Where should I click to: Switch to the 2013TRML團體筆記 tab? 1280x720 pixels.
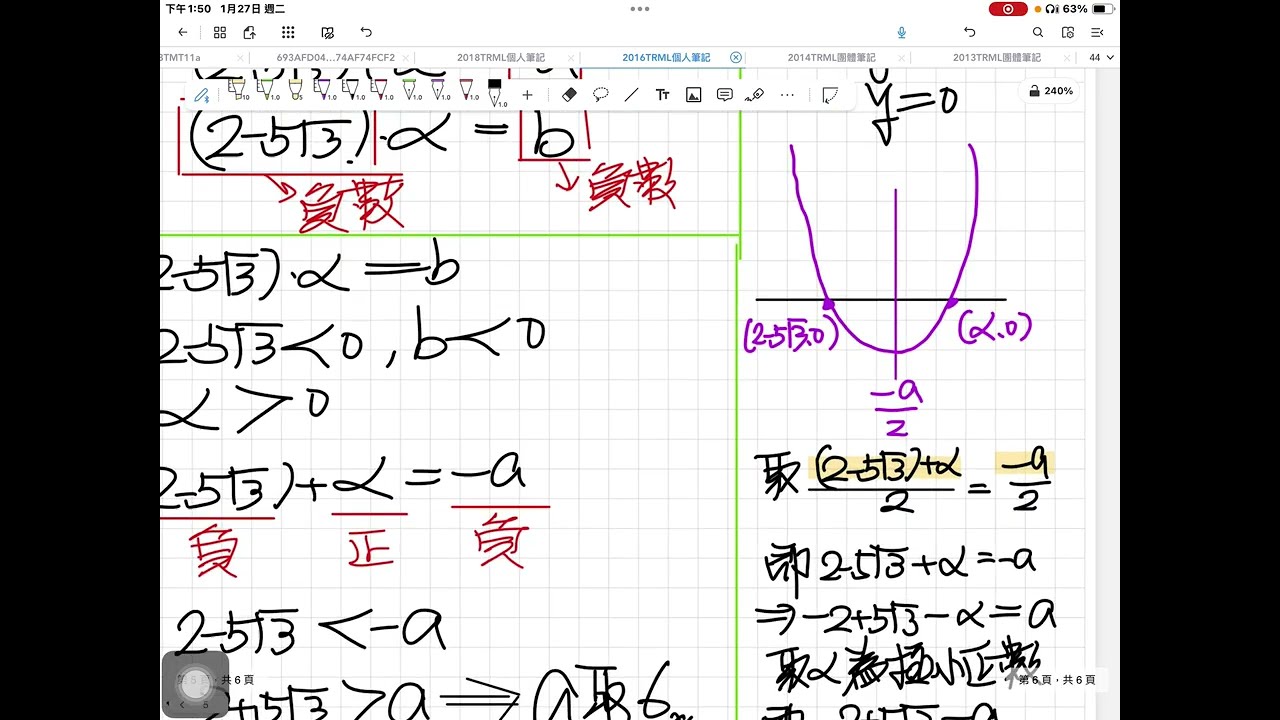tap(997, 58)
